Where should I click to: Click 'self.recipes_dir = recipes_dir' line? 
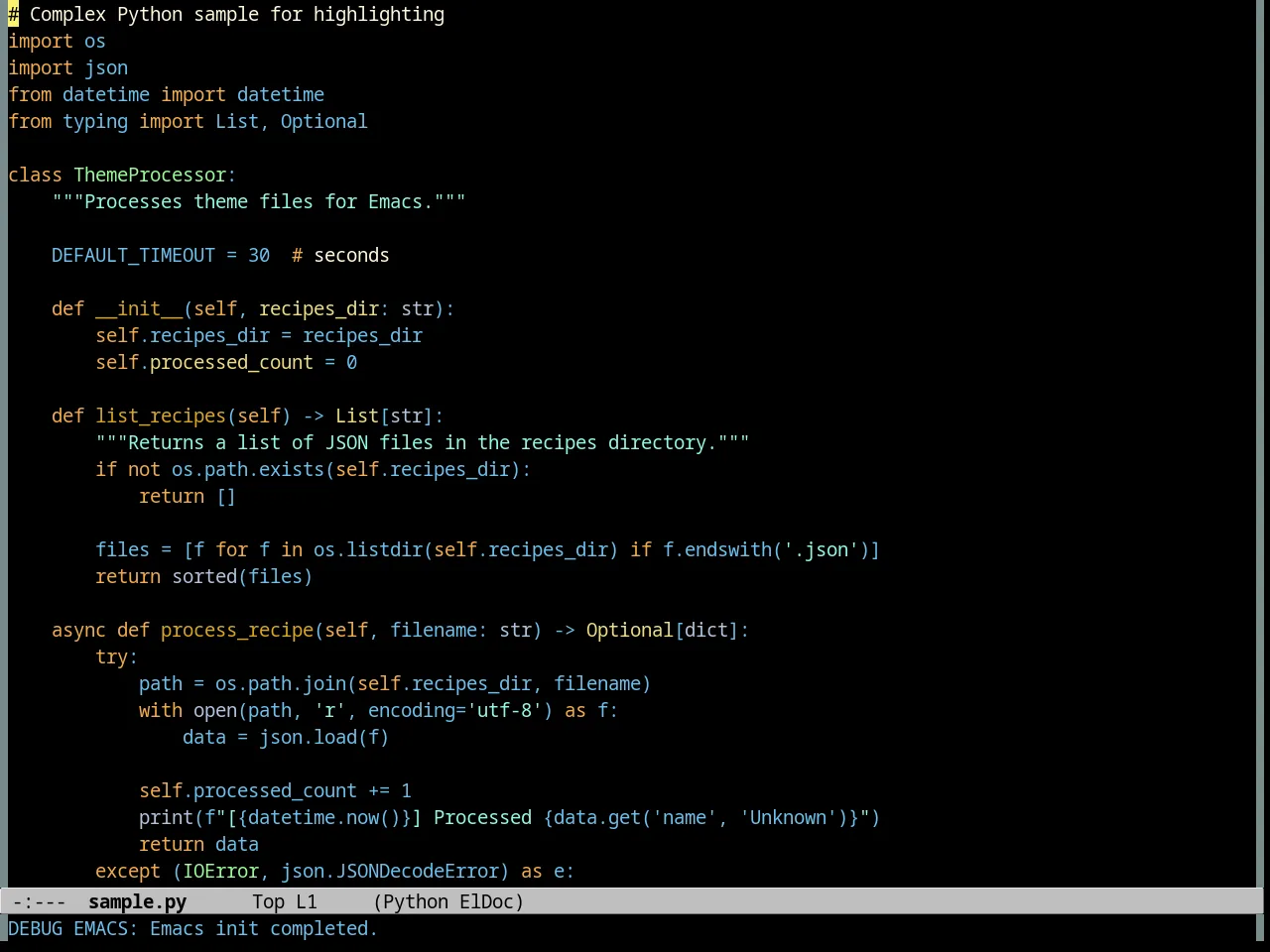click(x=259, y=335)
